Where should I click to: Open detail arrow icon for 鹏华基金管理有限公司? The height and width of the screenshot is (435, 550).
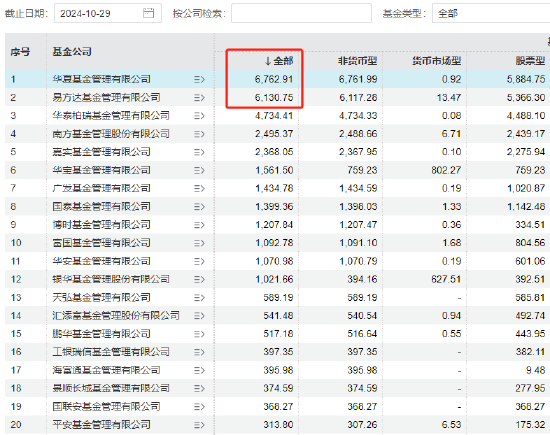[199, 334]
